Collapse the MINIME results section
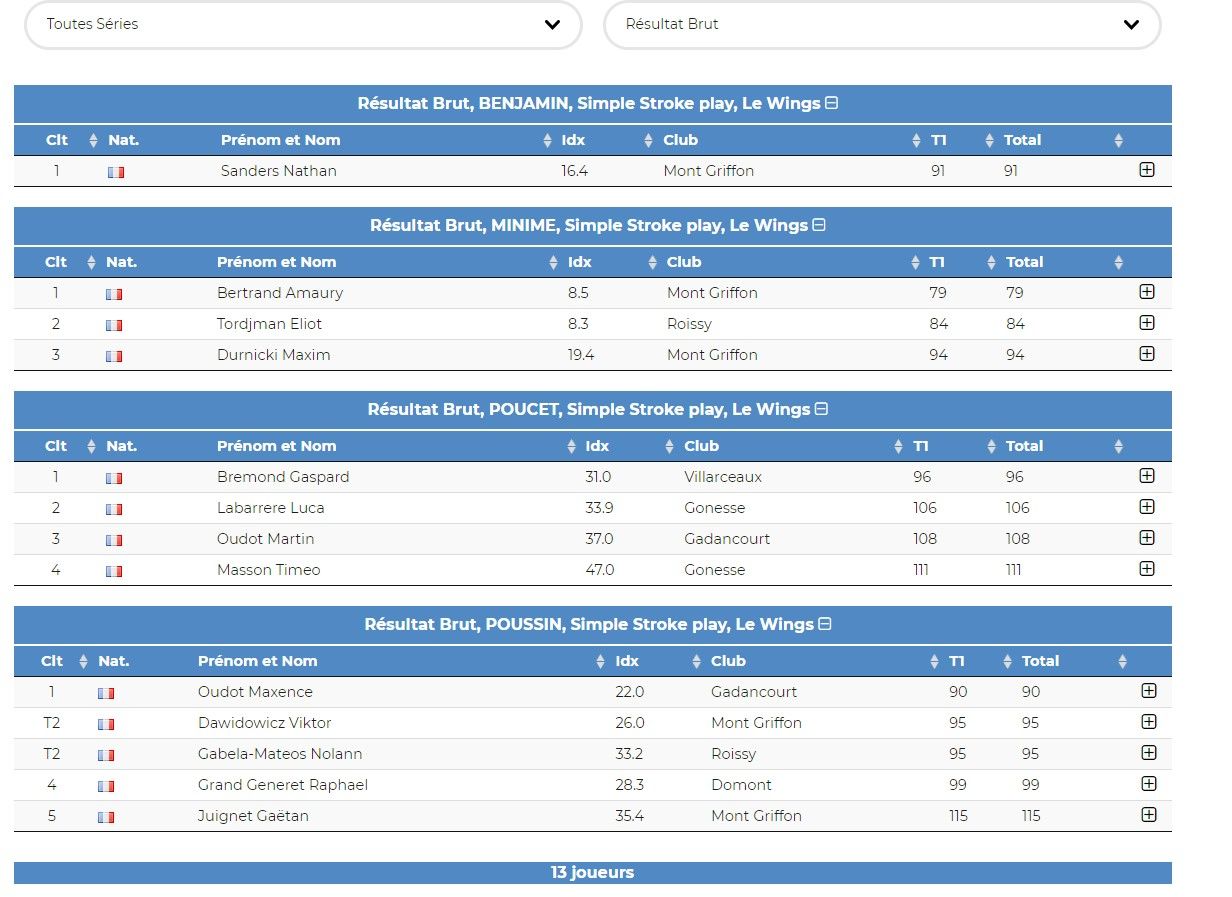 [x=819, y=225]
